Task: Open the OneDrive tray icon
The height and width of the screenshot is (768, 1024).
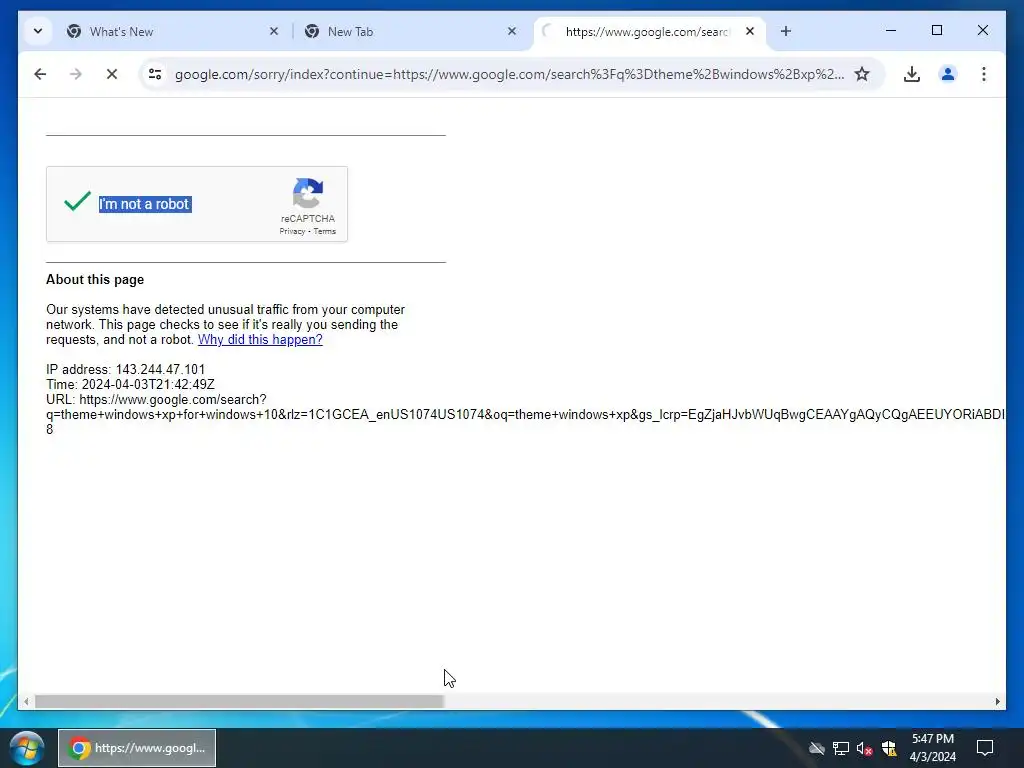Action: [816, 748]
